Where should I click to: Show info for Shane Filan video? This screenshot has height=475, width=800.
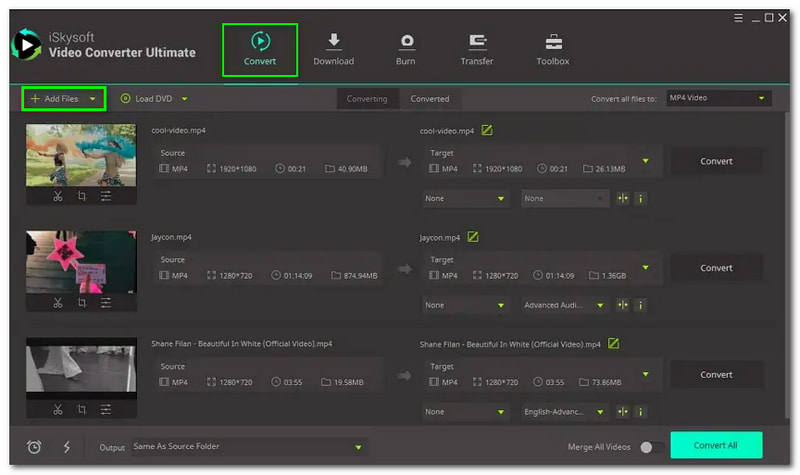point(641,411)
